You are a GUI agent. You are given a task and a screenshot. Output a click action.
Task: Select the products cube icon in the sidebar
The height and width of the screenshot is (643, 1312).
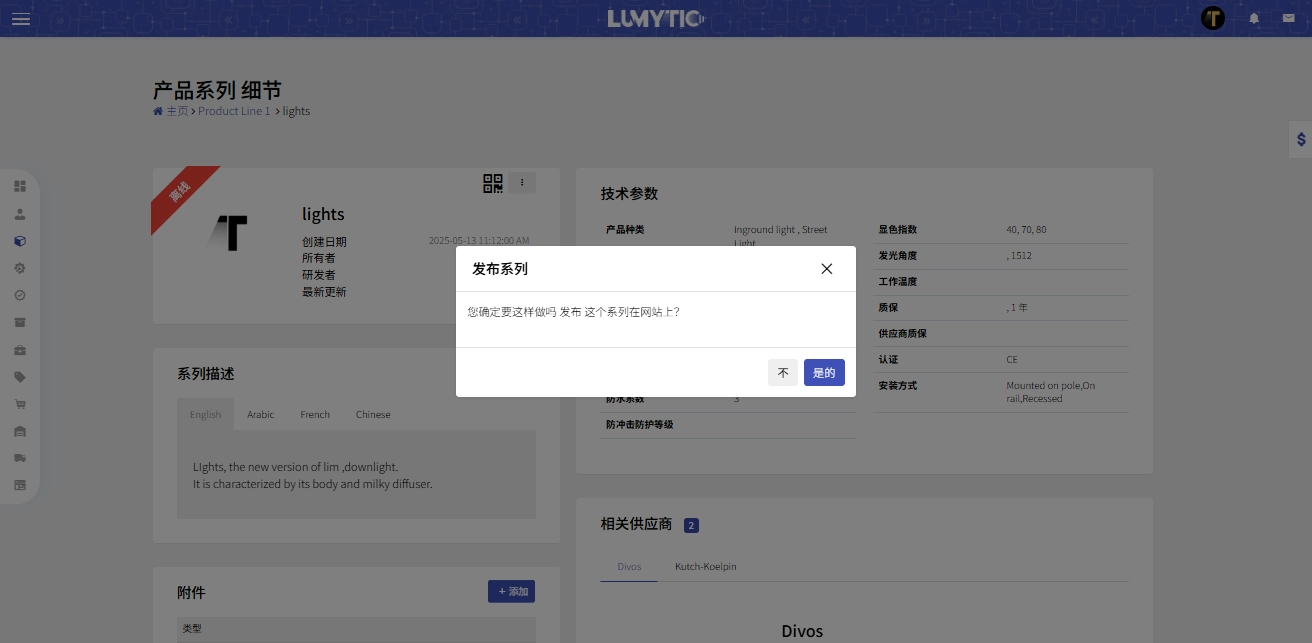click(x=20, y=240)
